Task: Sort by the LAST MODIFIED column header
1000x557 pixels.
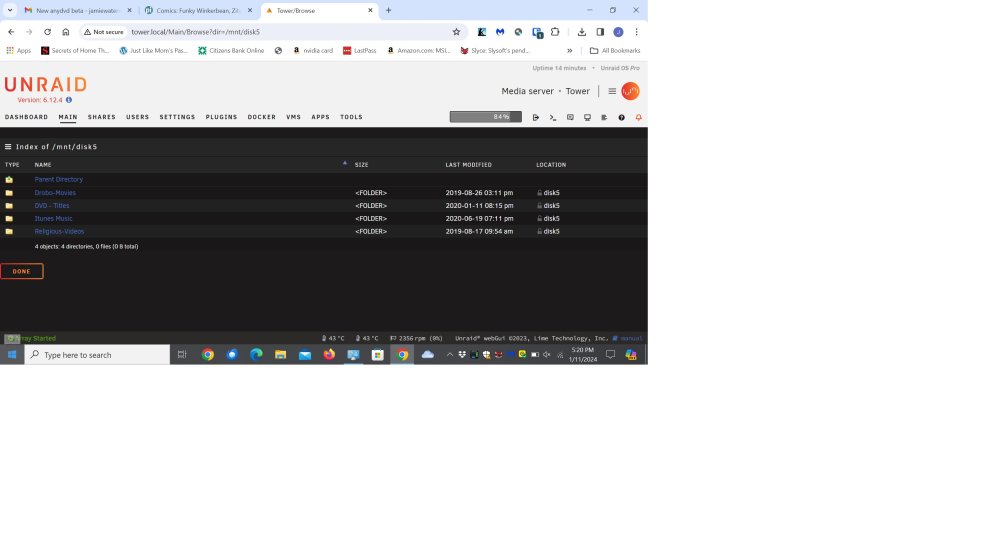Action: click(x=469, y=165)
